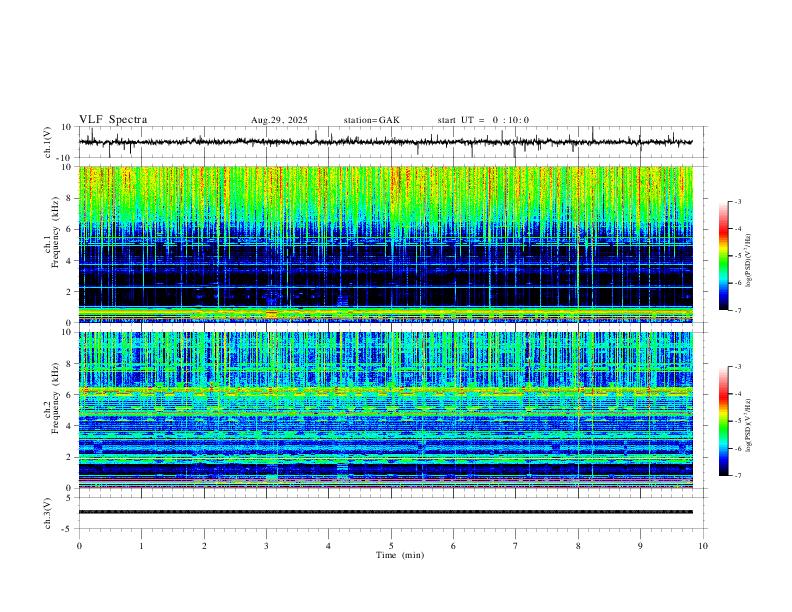792x612 pixels.
Task: Click the time axis tick label "9"
Action: click(640, 546)
